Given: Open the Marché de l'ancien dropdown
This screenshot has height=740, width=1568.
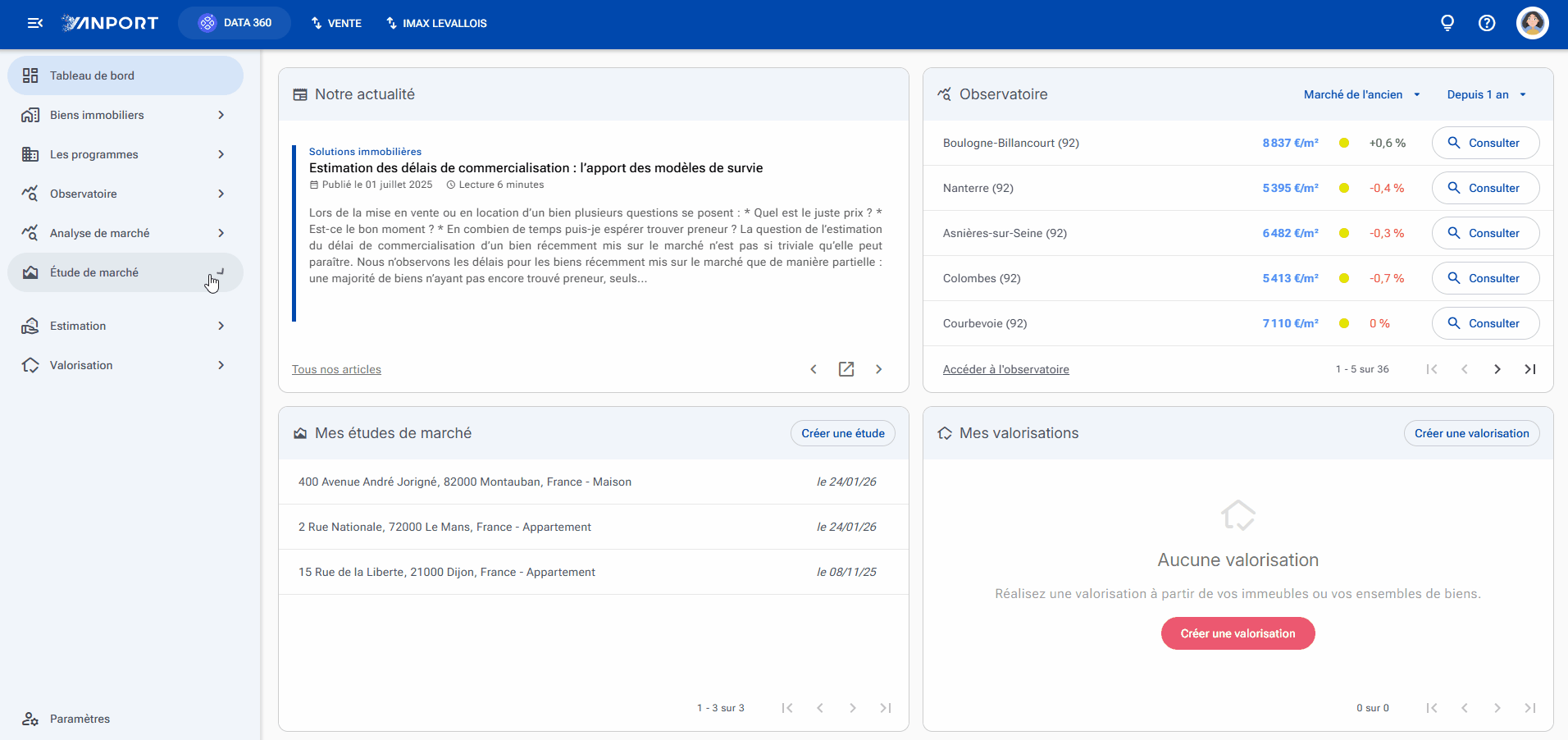Looking at the screenshot, I should (x=1362, y=94).
